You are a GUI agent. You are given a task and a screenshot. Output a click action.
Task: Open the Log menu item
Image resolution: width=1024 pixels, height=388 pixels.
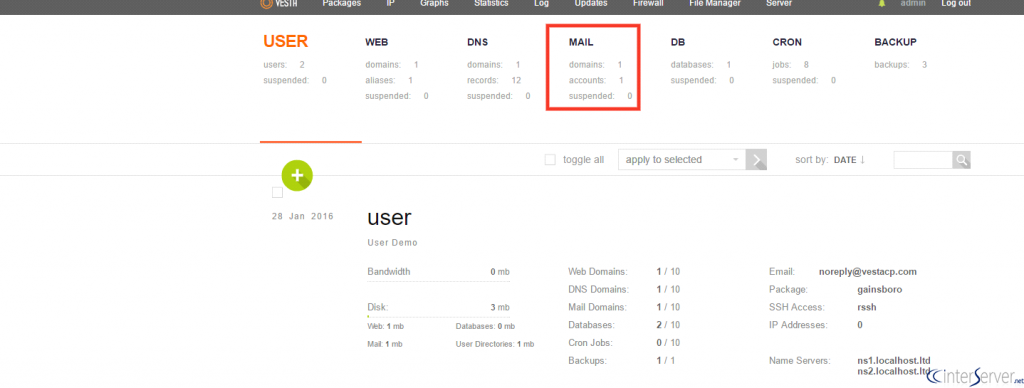(x=541, y=3)
